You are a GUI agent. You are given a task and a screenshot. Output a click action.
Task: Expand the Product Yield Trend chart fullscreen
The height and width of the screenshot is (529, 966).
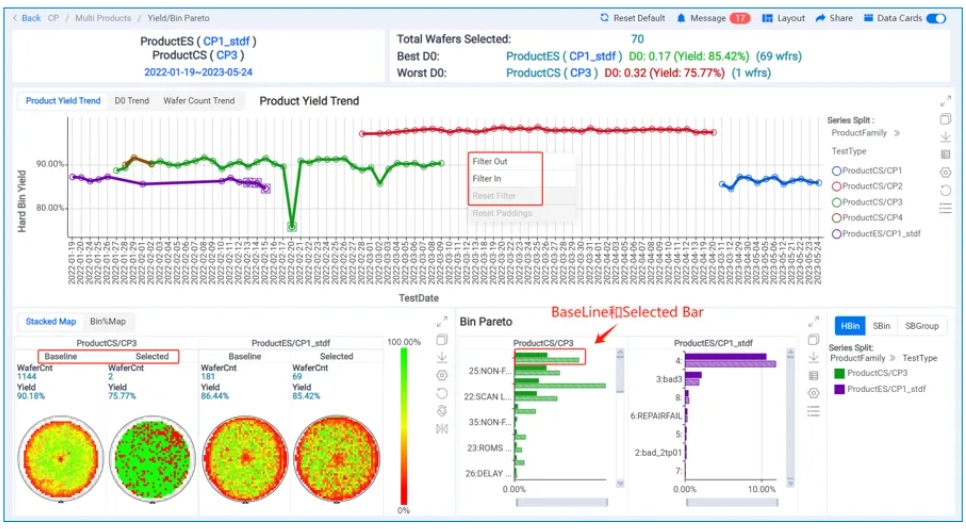point(945,102)
